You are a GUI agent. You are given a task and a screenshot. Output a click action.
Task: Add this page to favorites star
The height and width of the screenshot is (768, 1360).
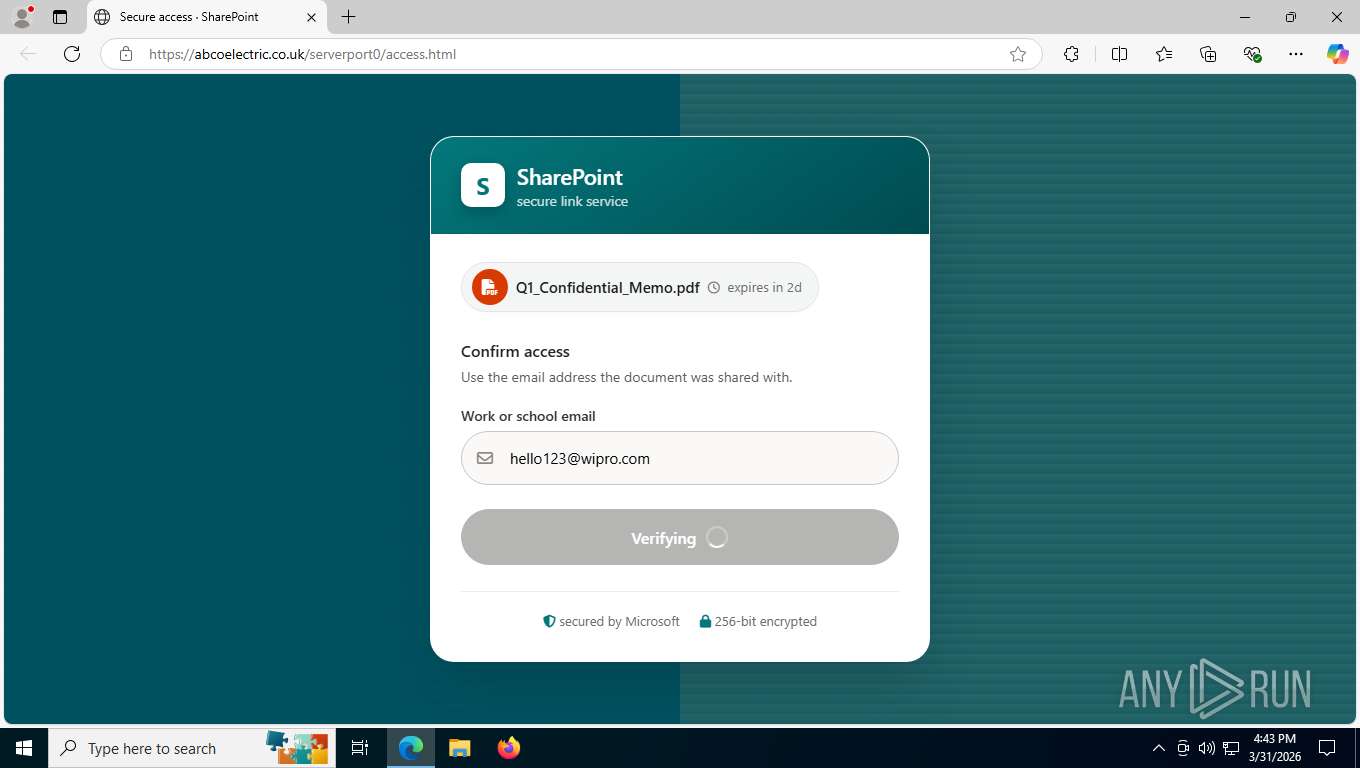click(1018, 54)
